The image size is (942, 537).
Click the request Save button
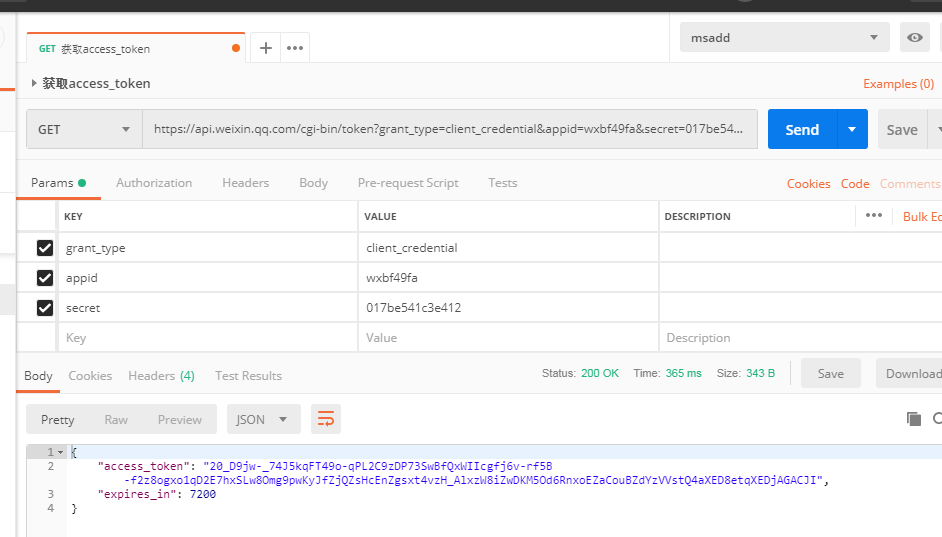tap(902, 129)
